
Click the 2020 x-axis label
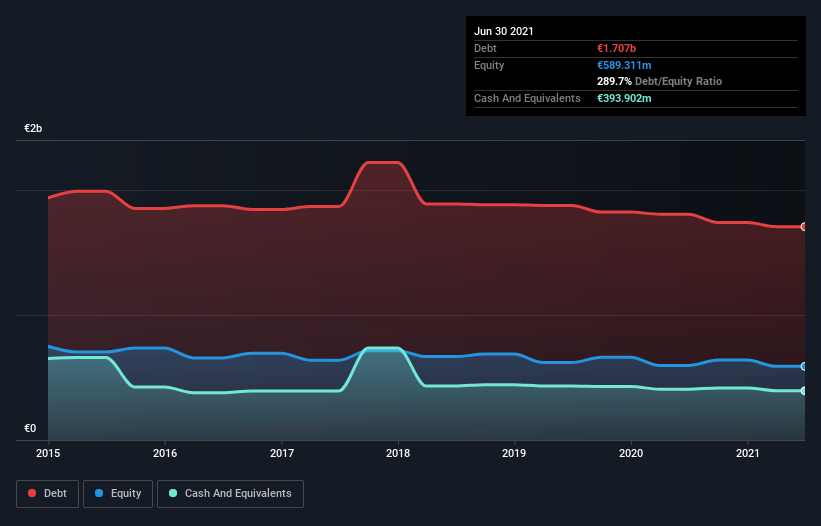click(631, 453)
